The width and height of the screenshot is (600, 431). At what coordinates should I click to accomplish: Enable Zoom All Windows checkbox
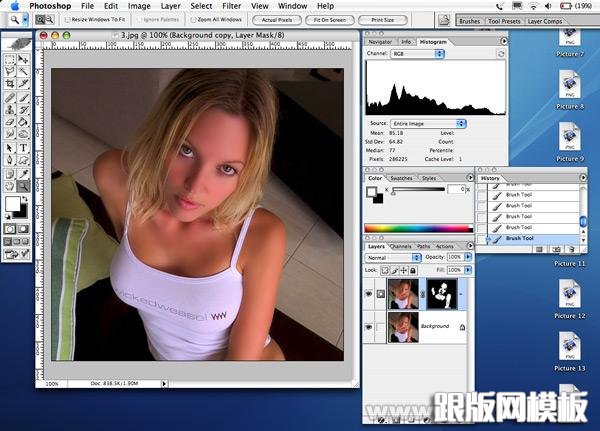coord(193,19)
